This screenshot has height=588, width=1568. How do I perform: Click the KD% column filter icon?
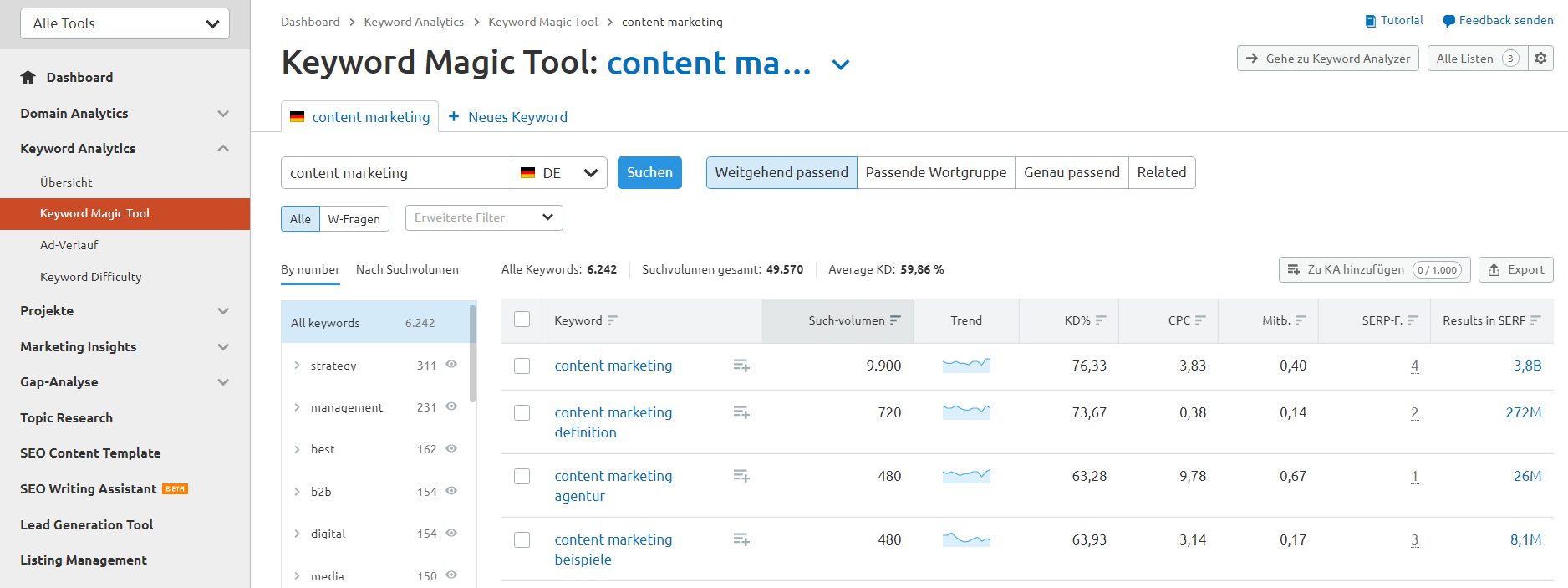coord(1101,320)
